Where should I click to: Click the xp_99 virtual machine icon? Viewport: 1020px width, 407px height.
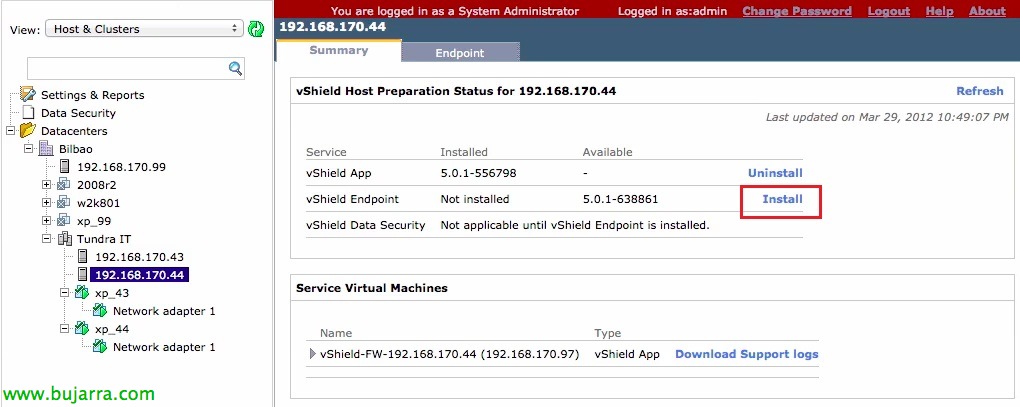(64, 220)
